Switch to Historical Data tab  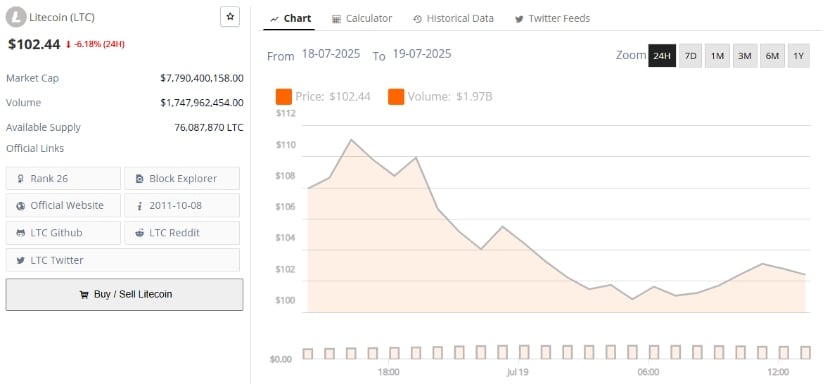tap(453, 18)
